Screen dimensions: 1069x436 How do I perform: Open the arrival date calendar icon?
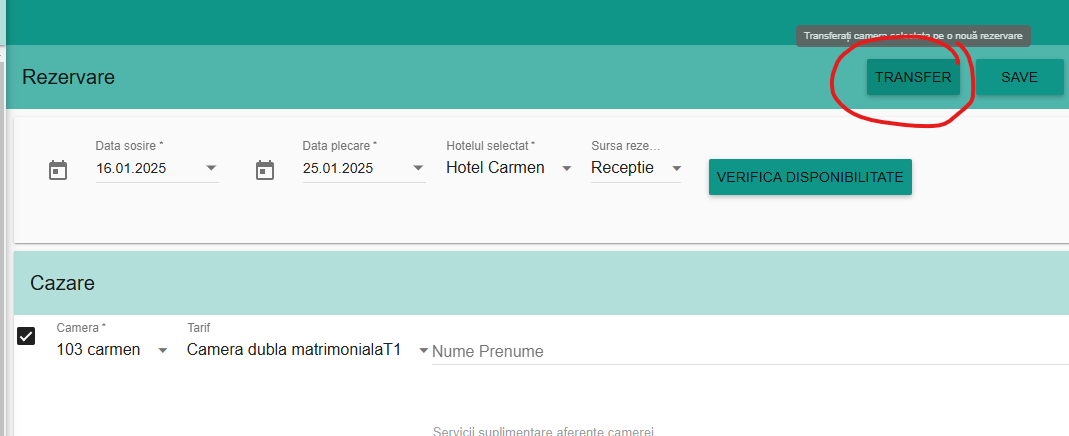coord(58,170)
